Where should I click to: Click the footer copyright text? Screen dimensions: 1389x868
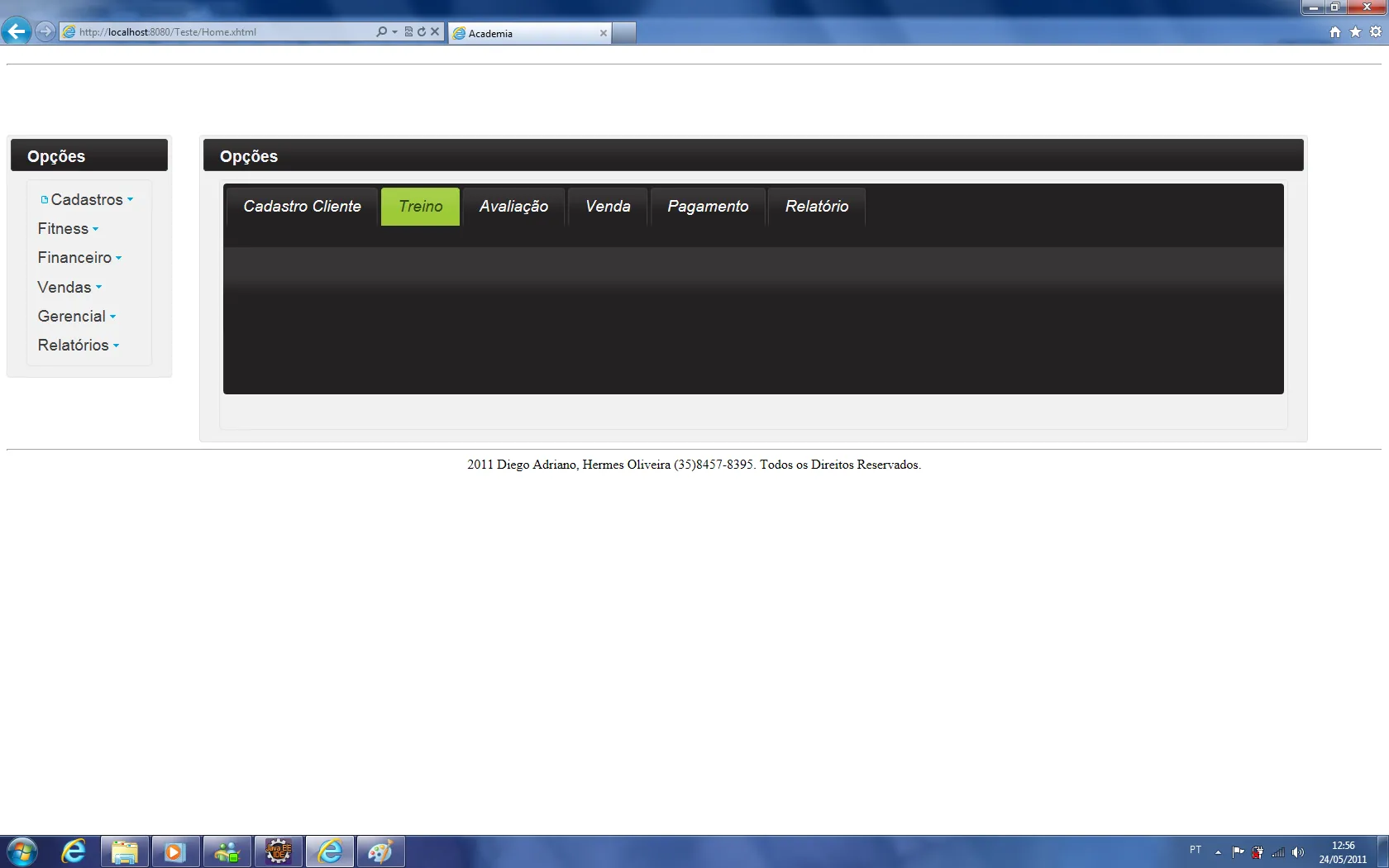694,465
